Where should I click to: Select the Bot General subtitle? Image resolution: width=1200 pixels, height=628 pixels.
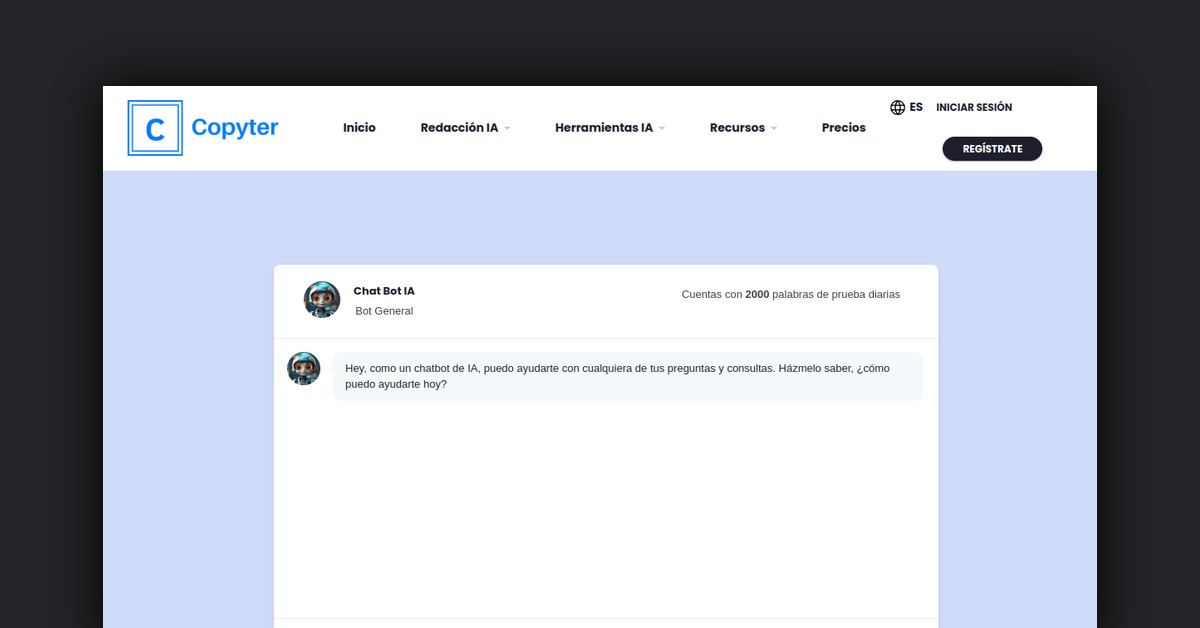(384, 311)
